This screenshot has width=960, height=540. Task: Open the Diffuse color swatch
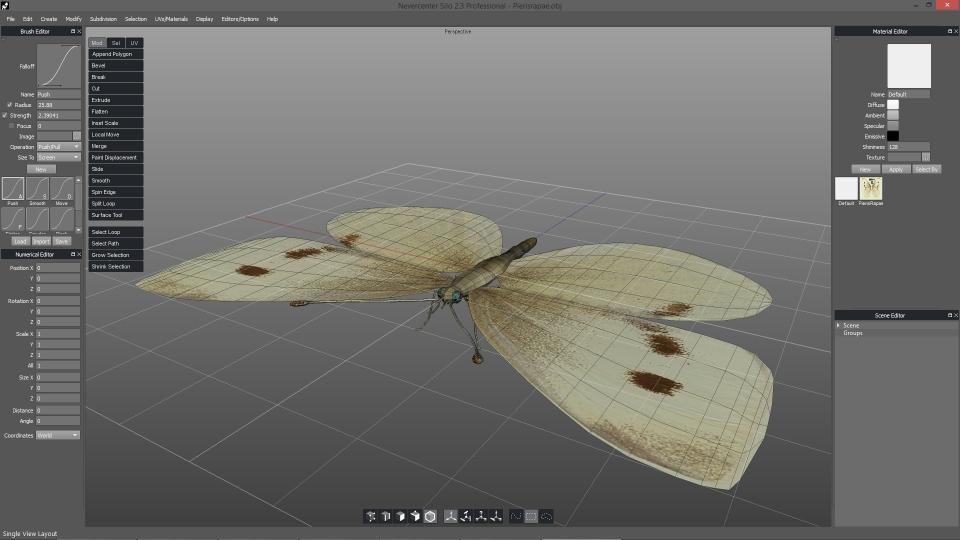click(893, 105)
